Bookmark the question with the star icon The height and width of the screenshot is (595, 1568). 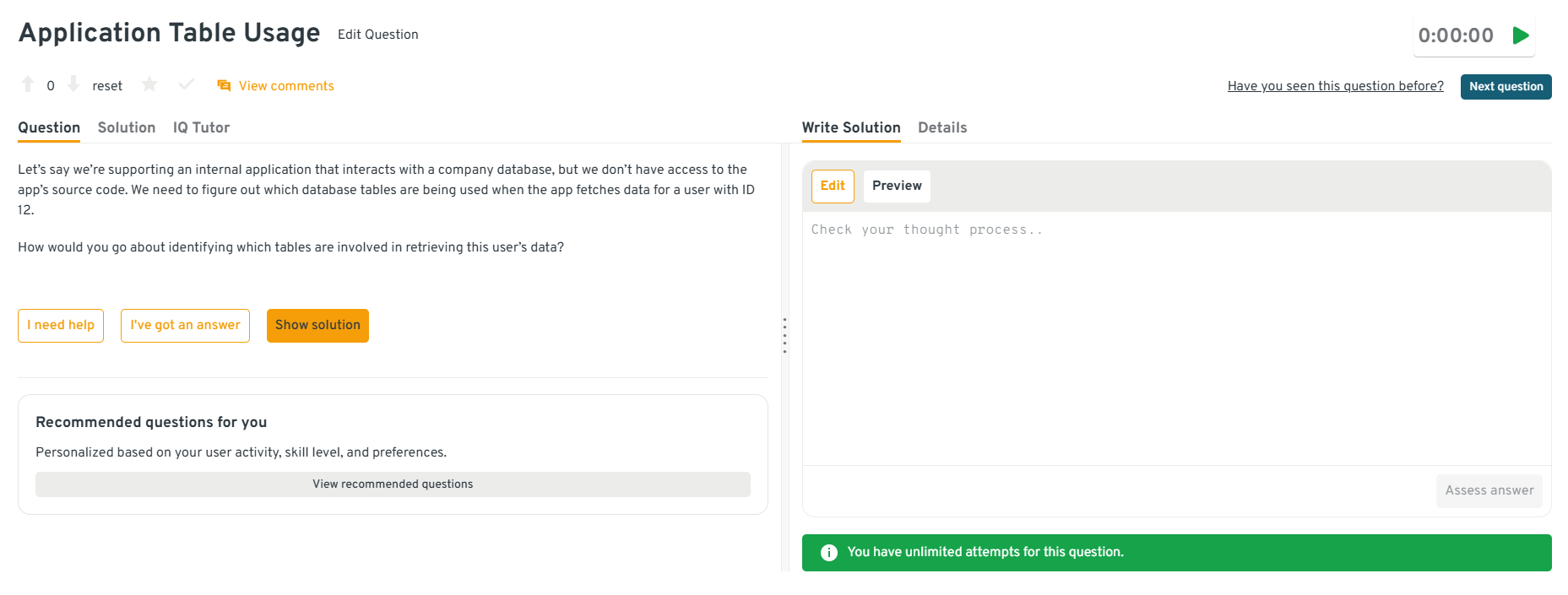coord(149,84)
